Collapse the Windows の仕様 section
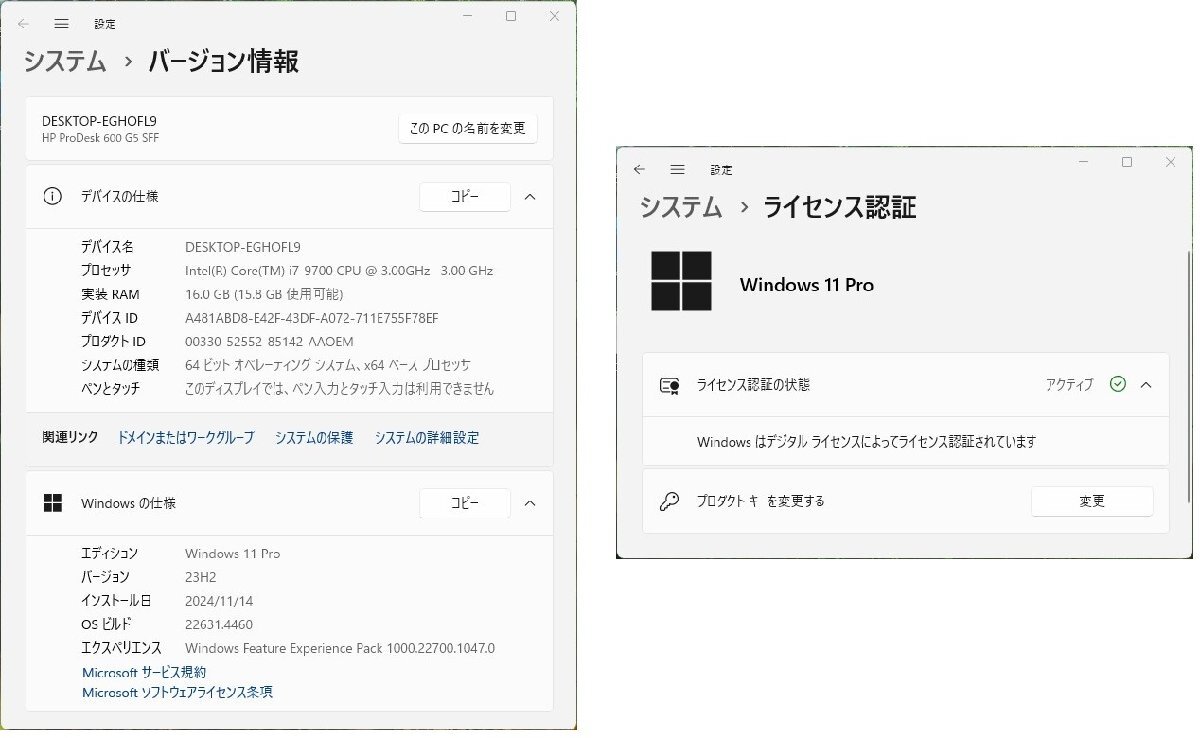Image resolution: width=1200 pixels, height=738 pixels. pyautogui.click(x=531, y=503)
